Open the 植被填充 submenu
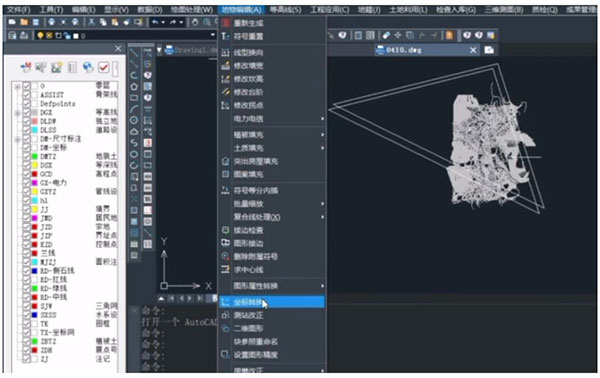 [272, 135]
